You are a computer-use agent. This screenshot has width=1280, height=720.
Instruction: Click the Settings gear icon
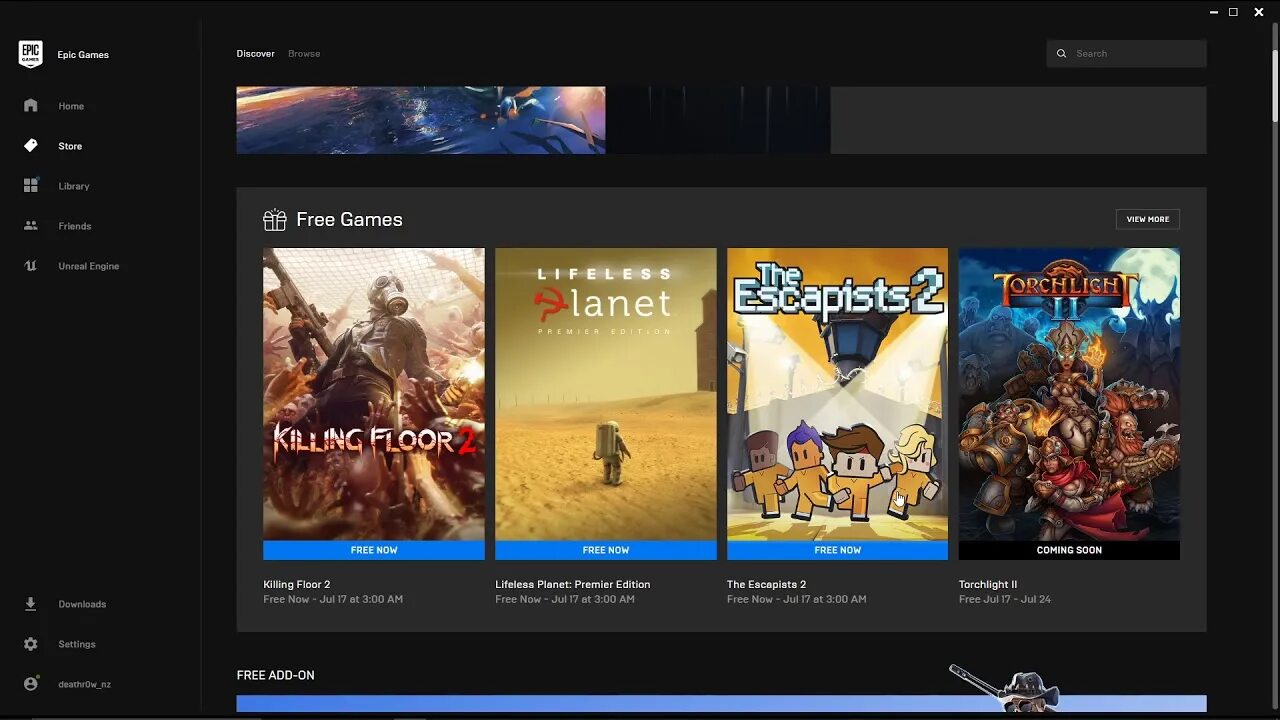pos(31,644)
